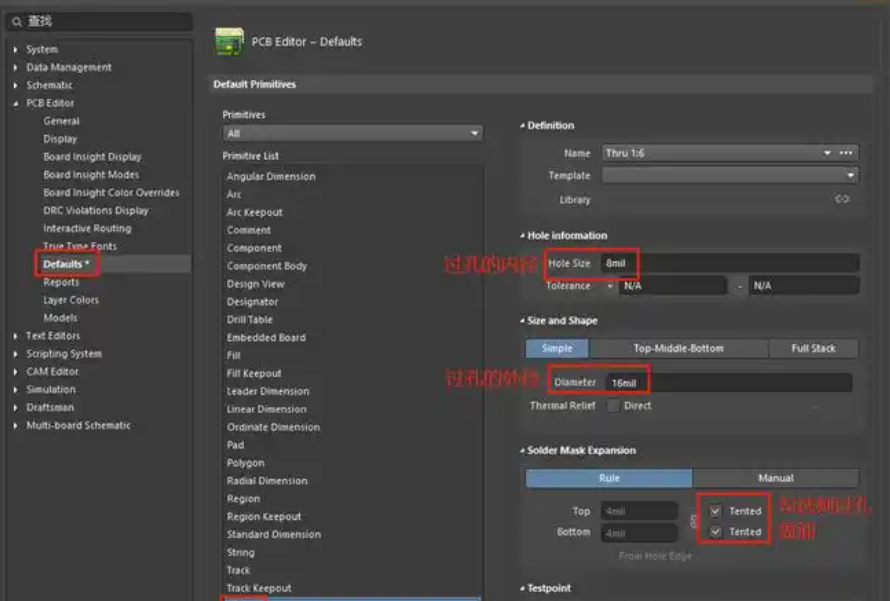
Task: Collapse the Definition section arrow
Action: 522,126
